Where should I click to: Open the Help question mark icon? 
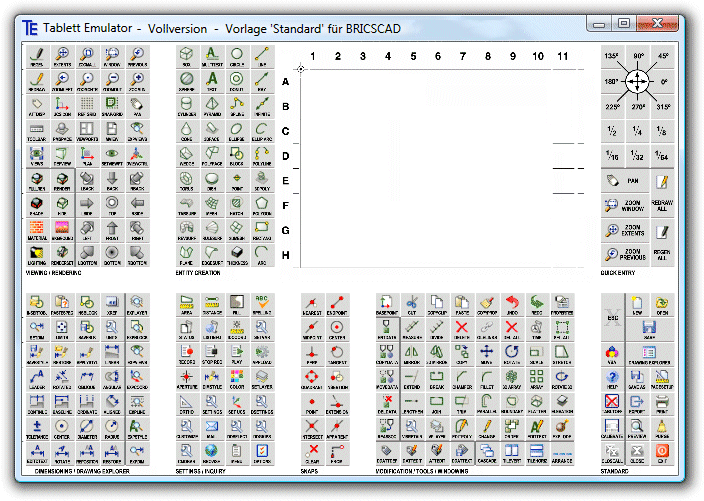pos(612,379)
